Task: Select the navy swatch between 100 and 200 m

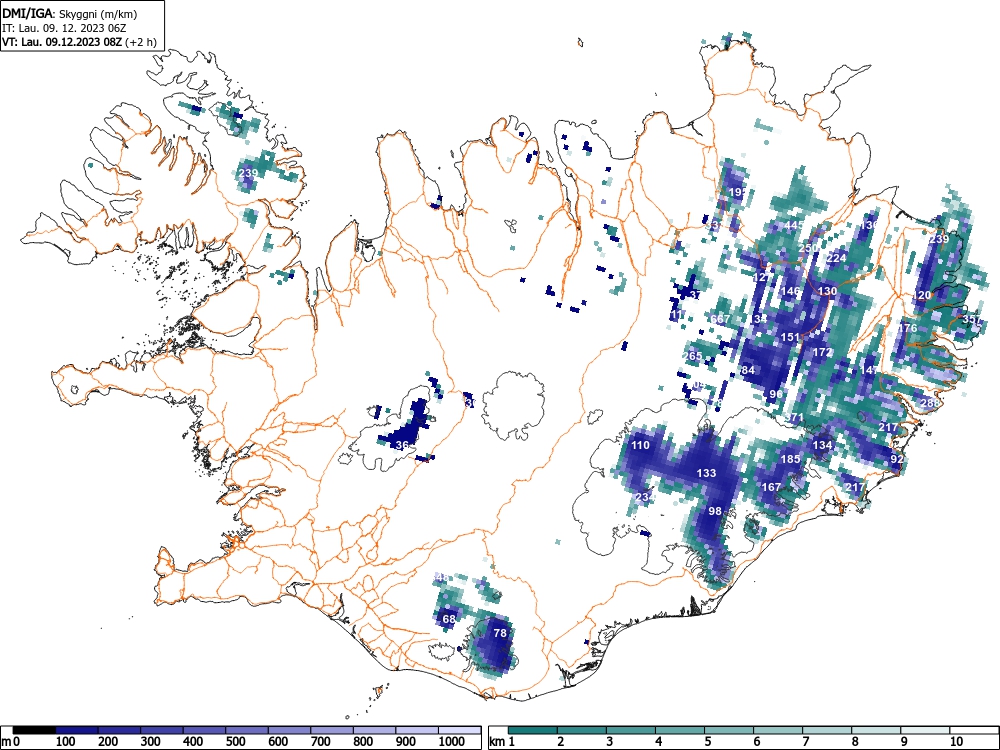Action: 77,729
